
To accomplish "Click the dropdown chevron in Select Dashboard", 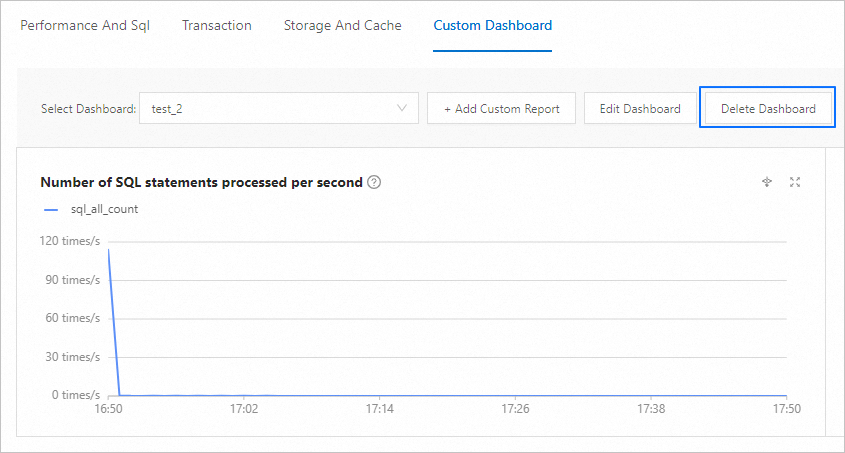I will (x=402, y=108).
